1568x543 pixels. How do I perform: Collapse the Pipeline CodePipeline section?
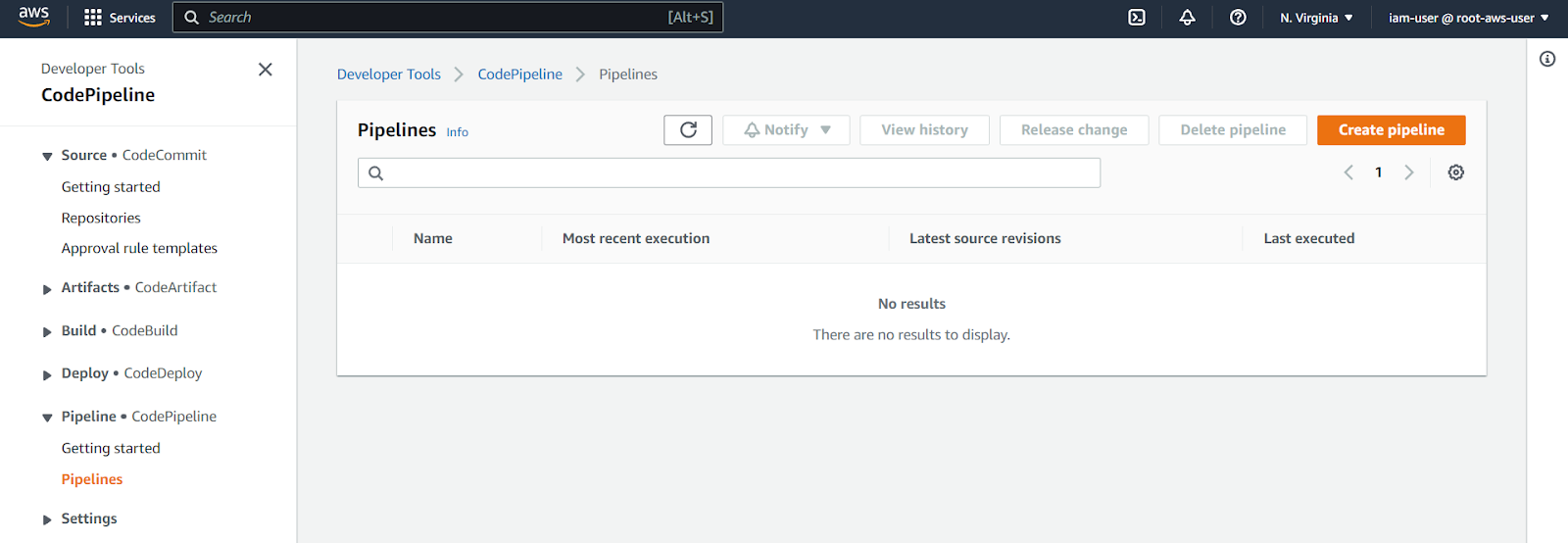[47, 418]
